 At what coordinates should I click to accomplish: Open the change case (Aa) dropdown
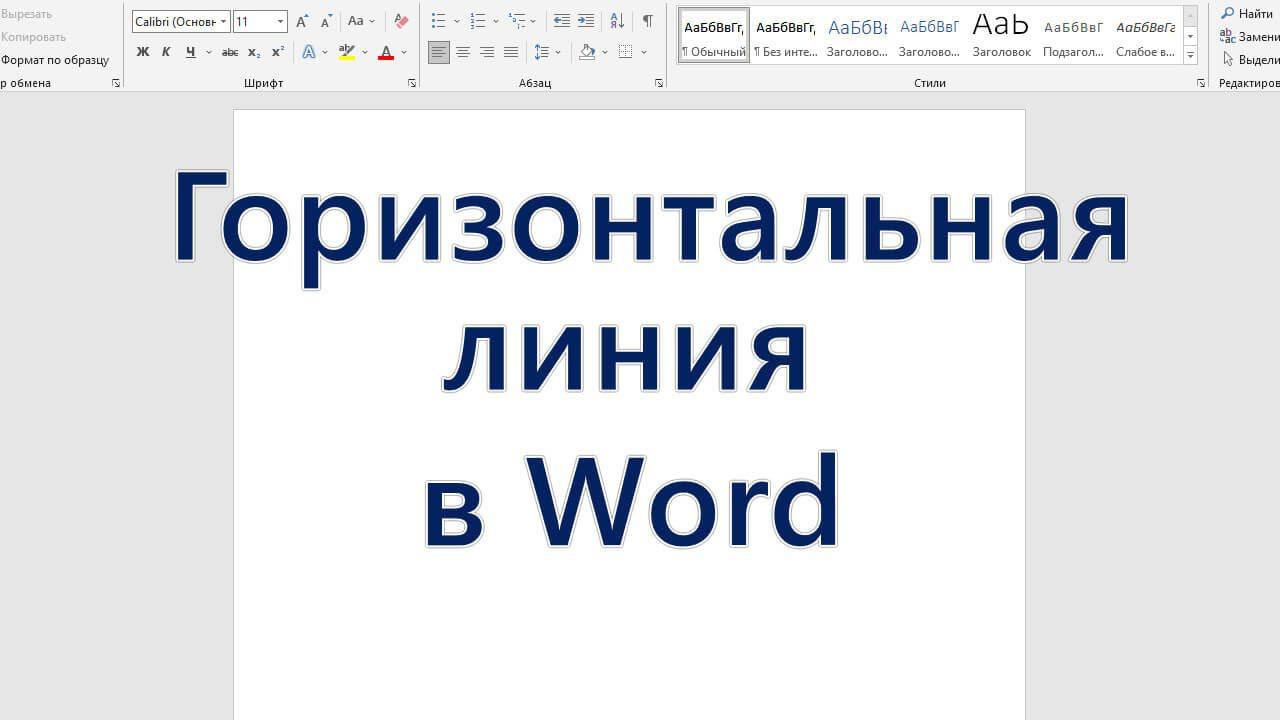pyautogui.click(x=361, y=21)
